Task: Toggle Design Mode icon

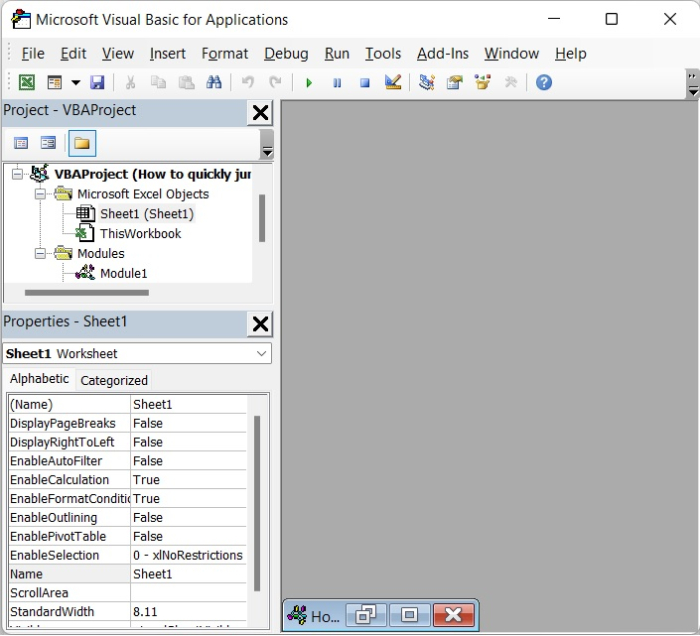Action: coord(393,83)
